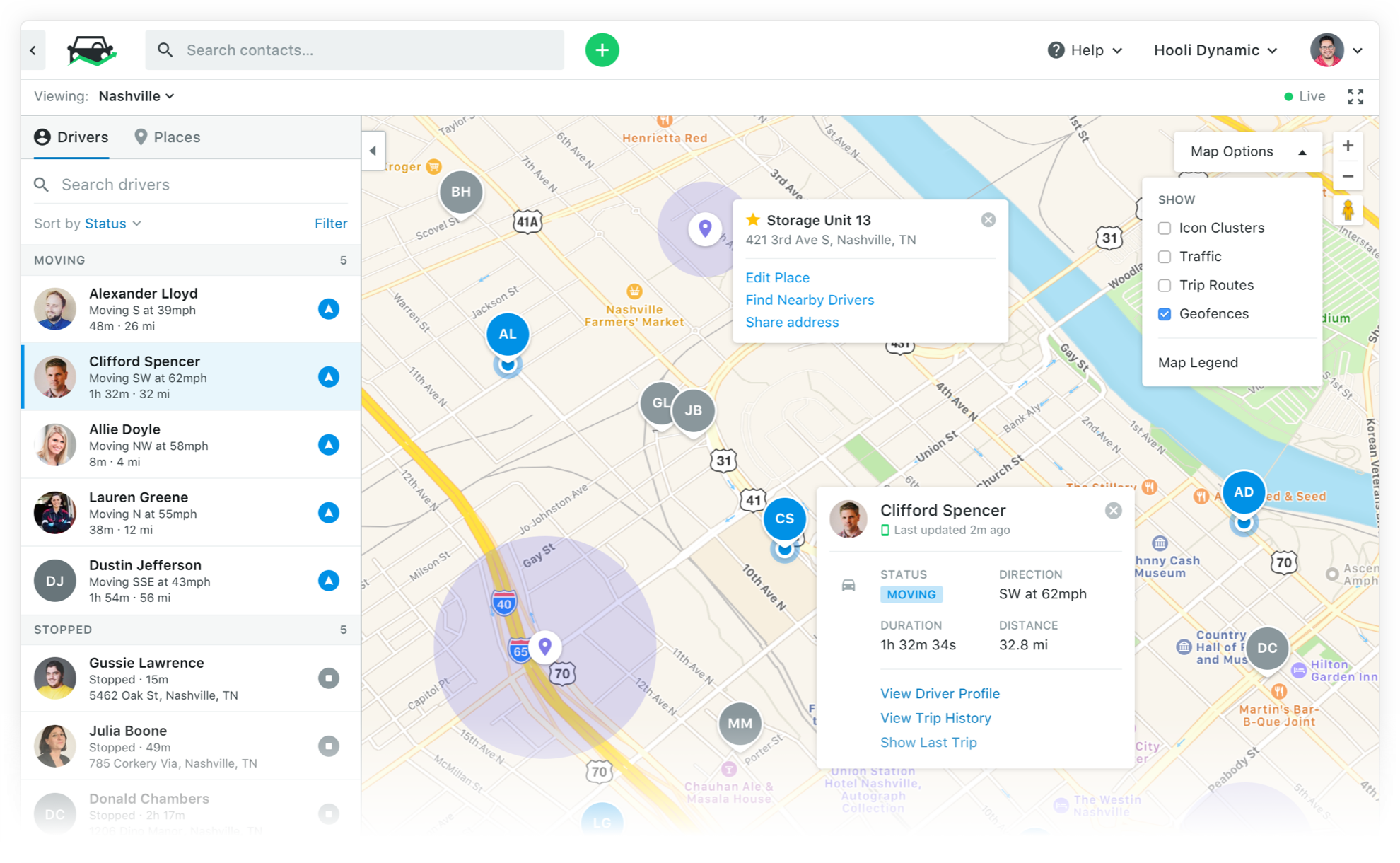The width and height of the screenshot is (1400, 863).
Task: Click the green add plus button
Action: tap(602, 50)
